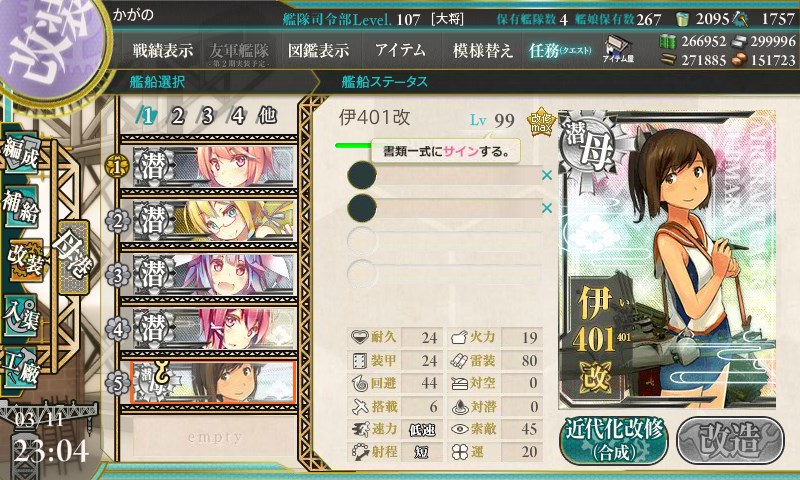800x480 pixels.
Task: Open the 図鑑表示 encyclopedia menu
Action: 318,50
